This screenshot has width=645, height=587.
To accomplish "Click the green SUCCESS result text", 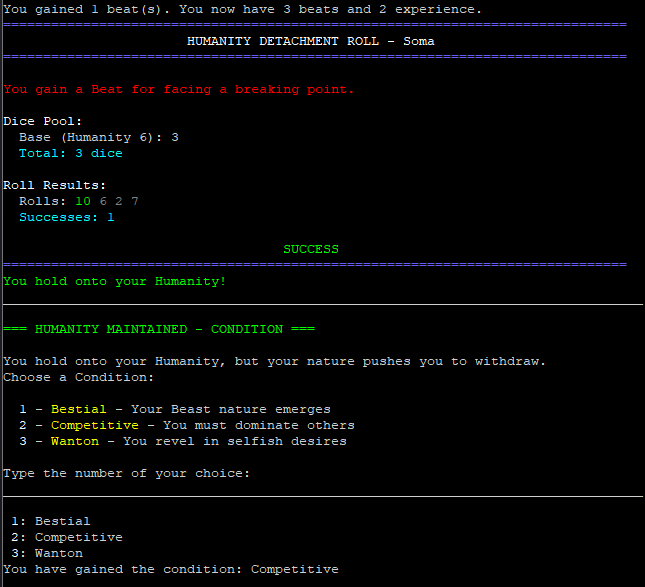I will pos(311,249).
